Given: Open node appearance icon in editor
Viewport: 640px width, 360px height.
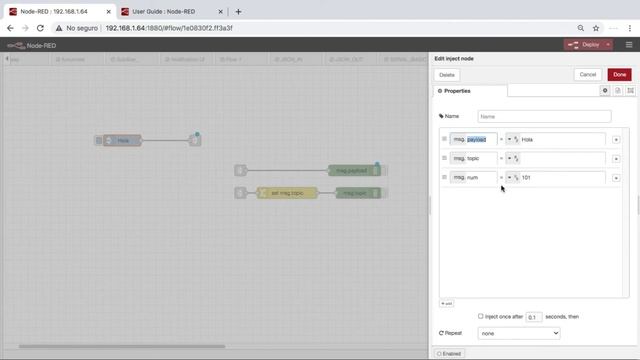Looking at the screenshot, I should [x=631, y=91].
